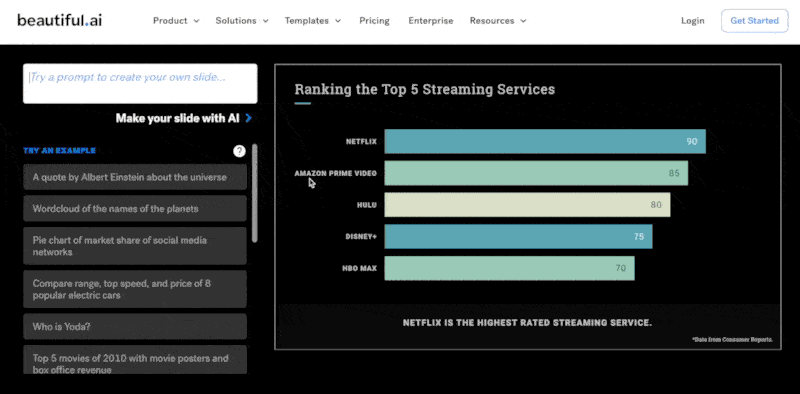This screenshot has width=800, height=394.
Task: Click the Netflix bar in the chart
Action: (545, 141)
